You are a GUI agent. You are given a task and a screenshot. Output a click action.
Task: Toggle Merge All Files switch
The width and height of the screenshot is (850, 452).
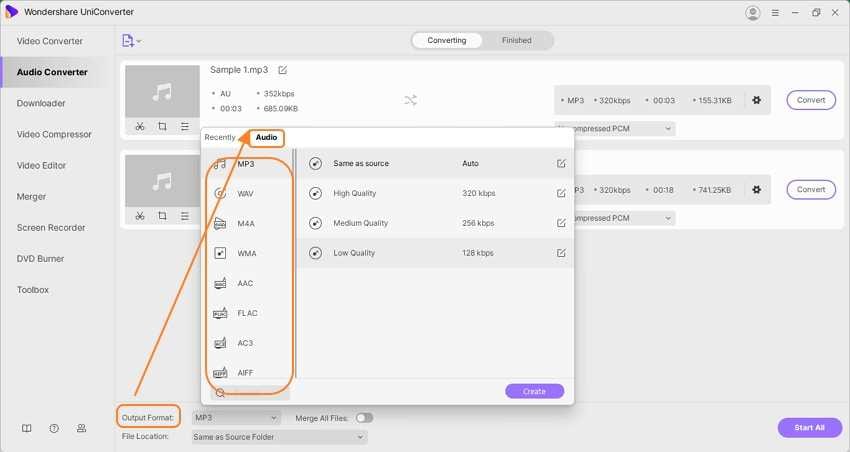click(364, 417)
